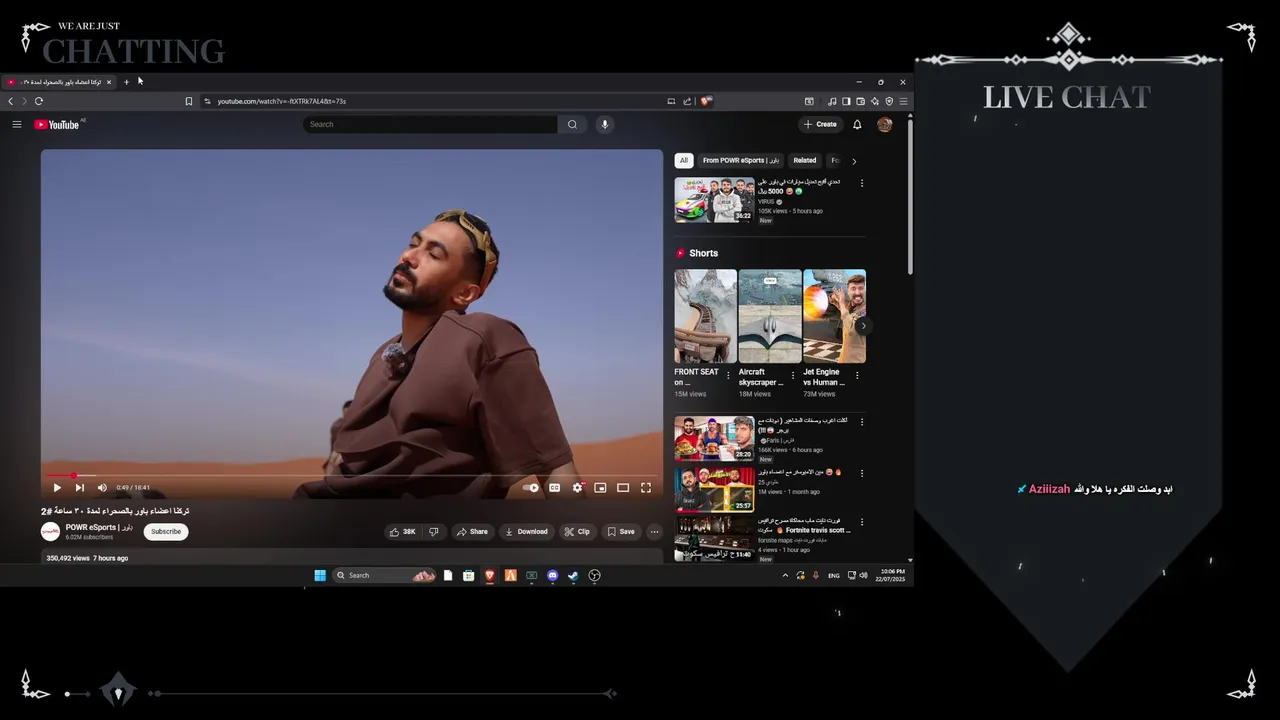Viewport: 1280px width, 720px height.
Task: Open the Aircraft skyscraper short thumbnail
Action: 770,316
